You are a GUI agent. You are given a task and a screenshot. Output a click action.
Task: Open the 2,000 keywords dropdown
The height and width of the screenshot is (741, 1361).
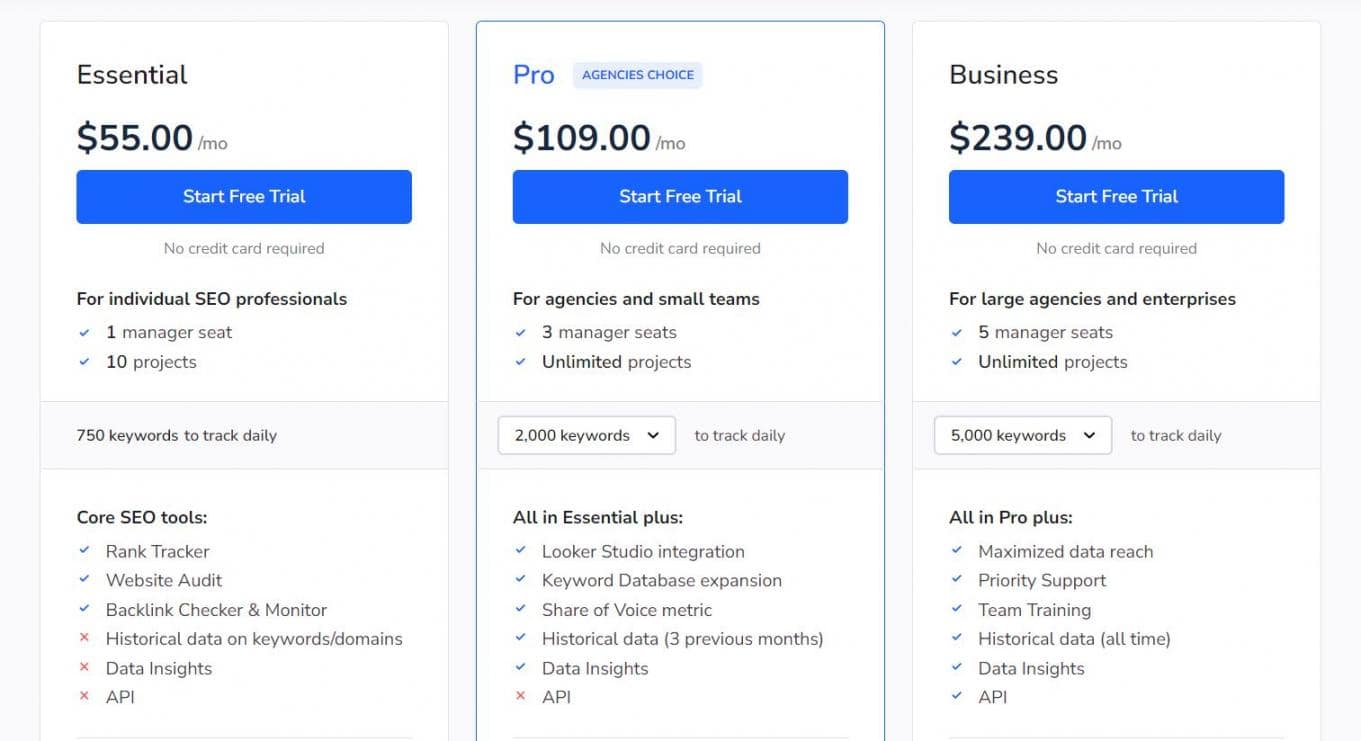click(587, 436)
